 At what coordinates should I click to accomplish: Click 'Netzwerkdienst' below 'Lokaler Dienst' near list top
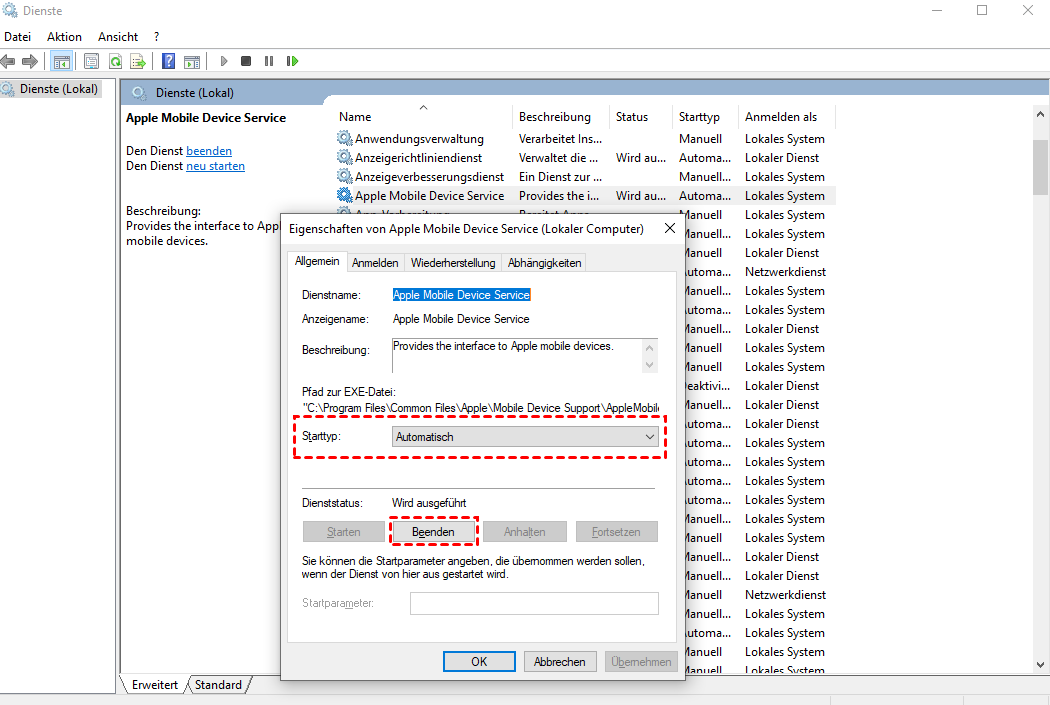(x=785, y=272)
